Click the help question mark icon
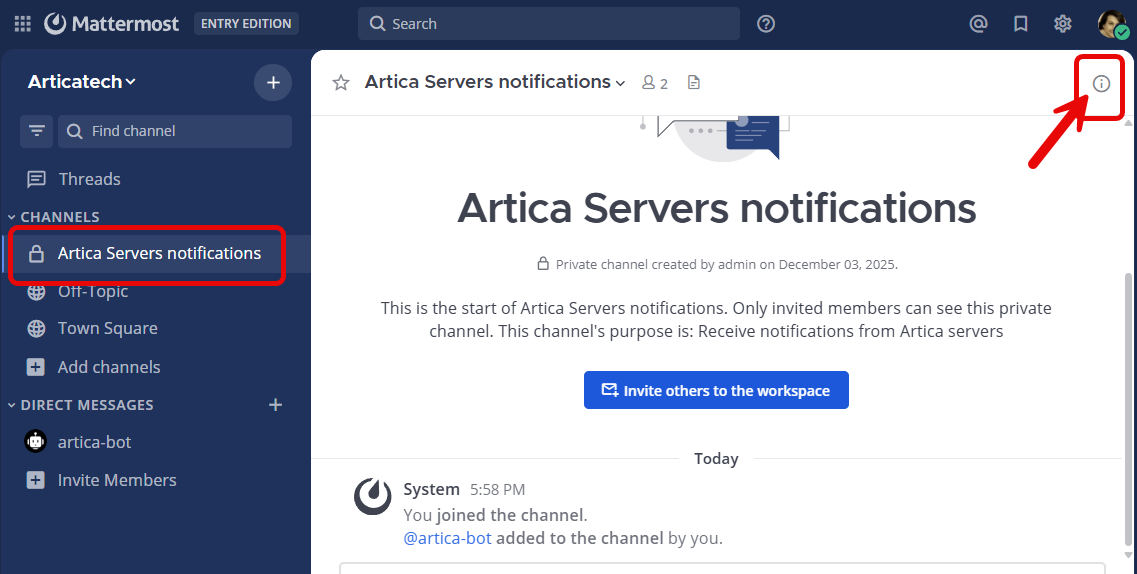 (766, 24)
